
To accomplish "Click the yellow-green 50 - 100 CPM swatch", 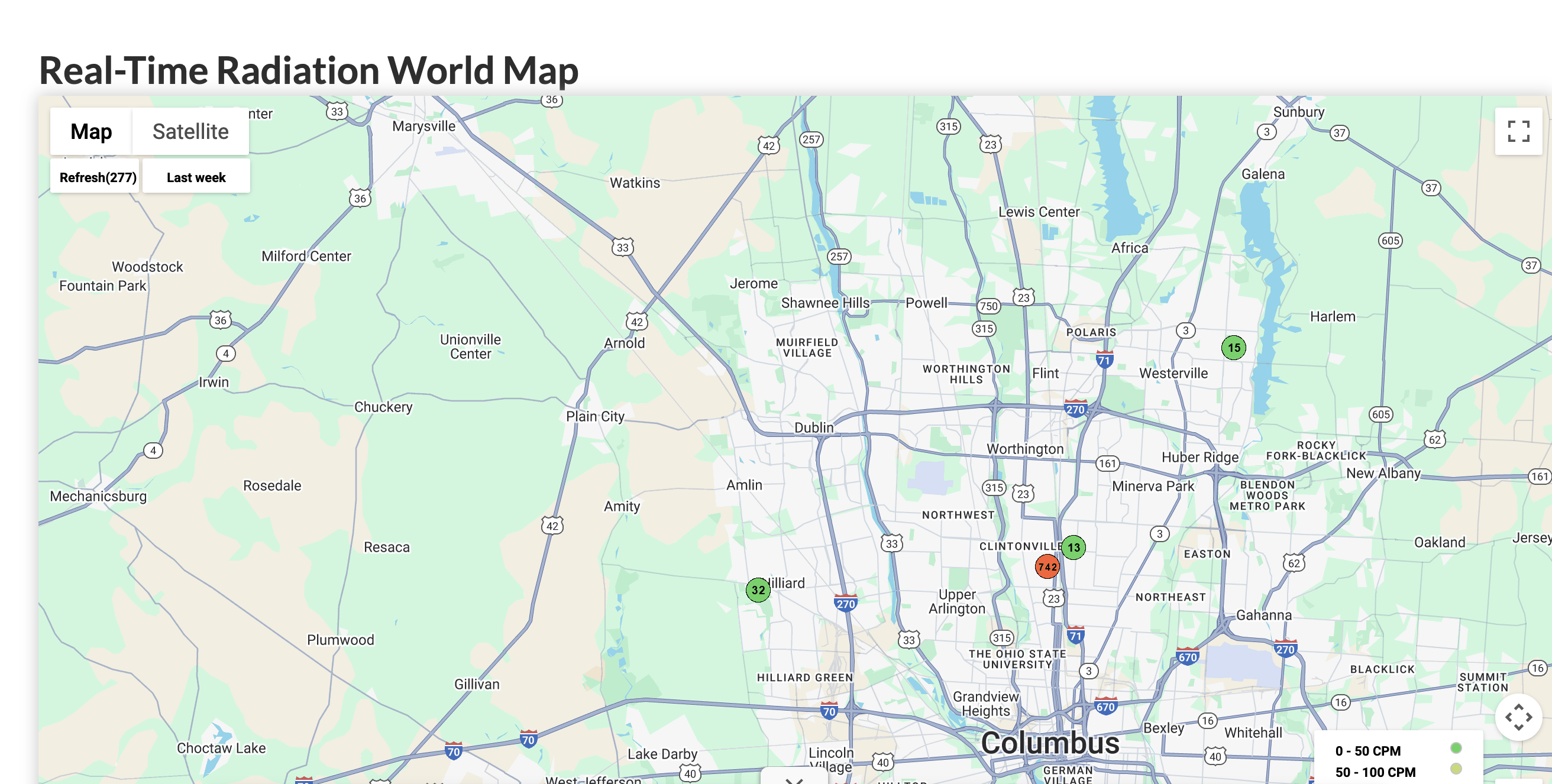I will click(1456, 769).
